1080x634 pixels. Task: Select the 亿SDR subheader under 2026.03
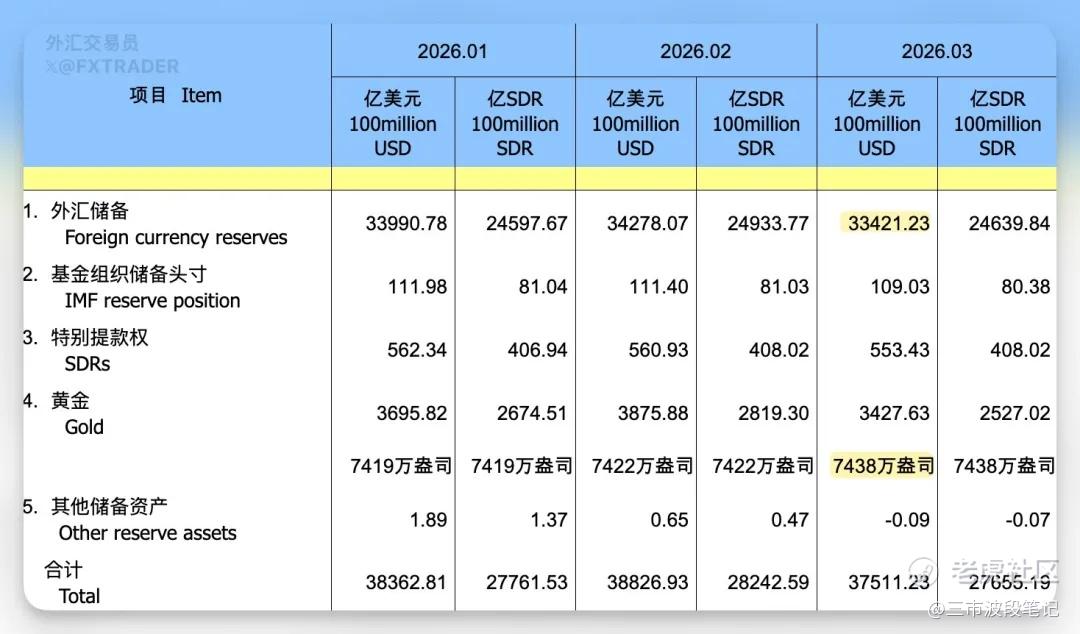[x=997, y=123]
